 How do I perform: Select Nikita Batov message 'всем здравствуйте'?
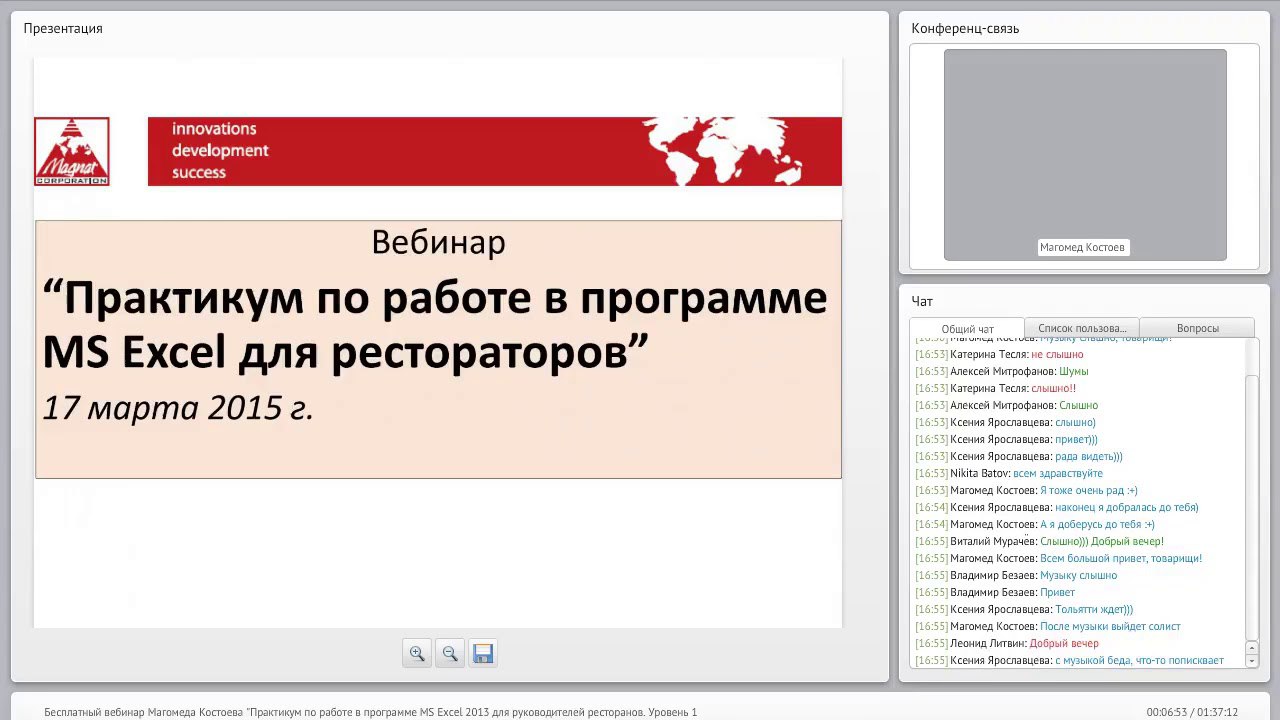pyautogui.click(x=1058, y=473)
